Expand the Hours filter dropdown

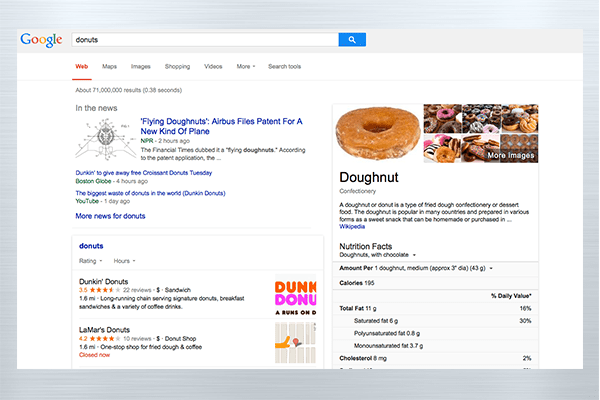click(124, 261)
